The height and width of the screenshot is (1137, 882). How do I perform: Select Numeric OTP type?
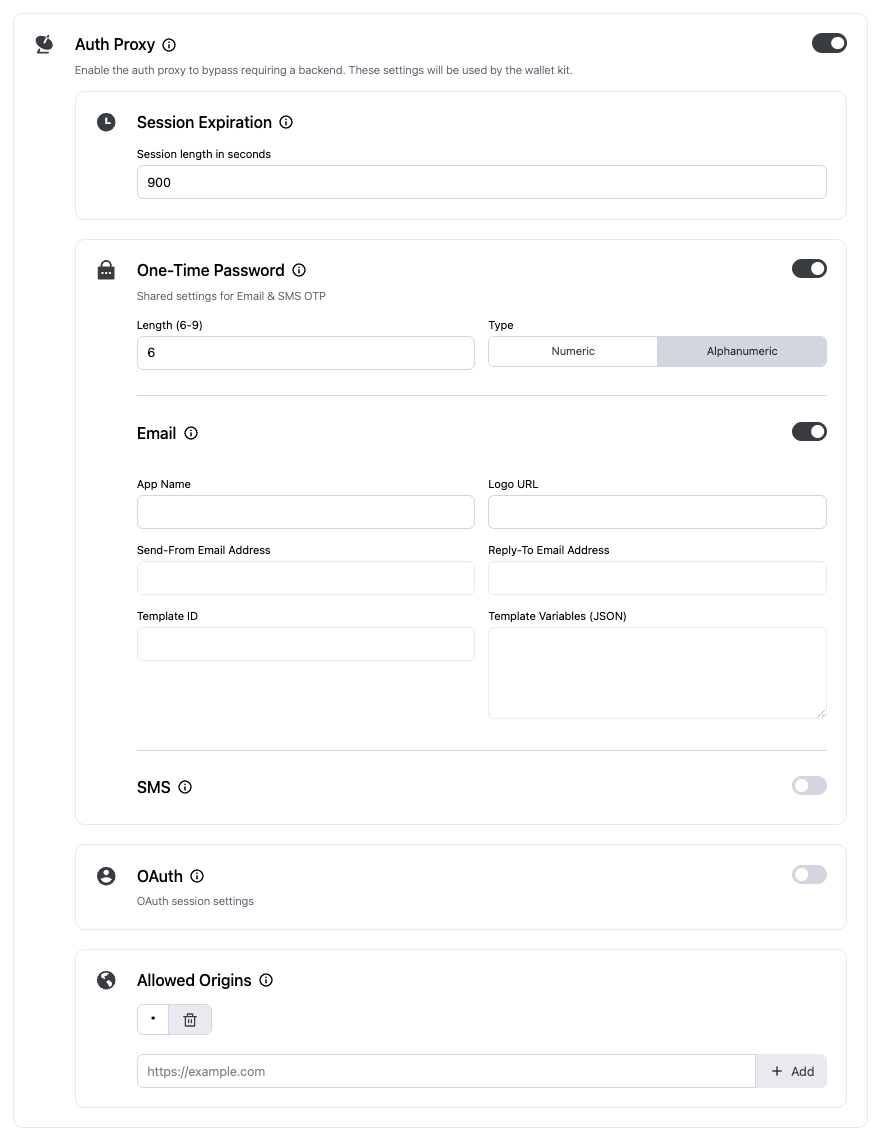[572, 351]
